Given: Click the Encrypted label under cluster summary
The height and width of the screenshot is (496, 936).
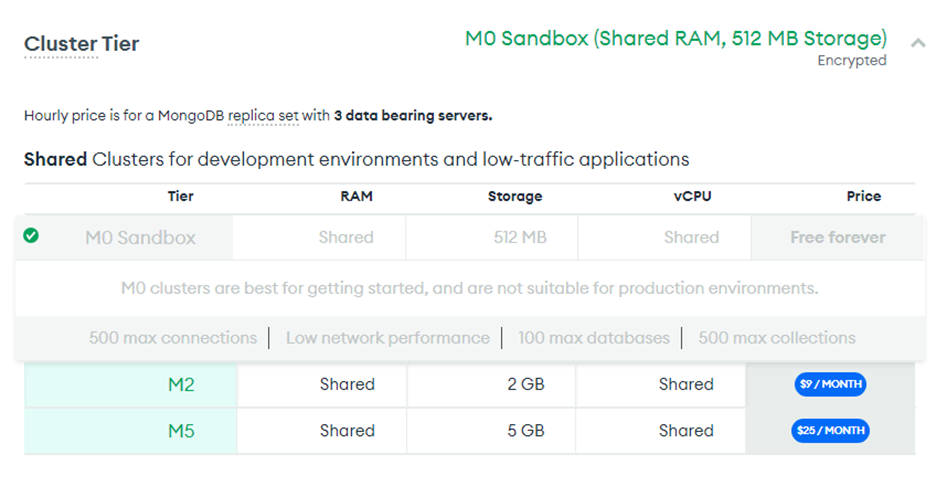Looking at the screenshot, I should [x=852, y=61].
